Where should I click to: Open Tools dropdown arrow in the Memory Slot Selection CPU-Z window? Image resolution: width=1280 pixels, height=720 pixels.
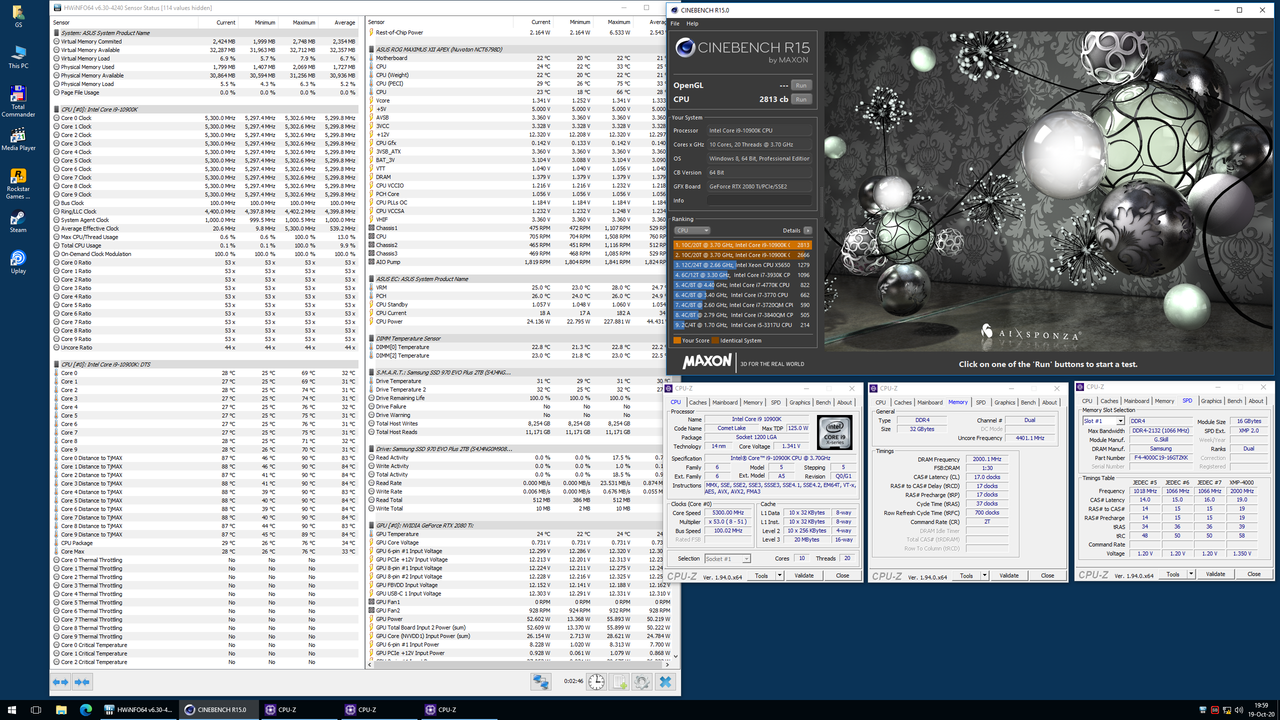click(1190, 574)
